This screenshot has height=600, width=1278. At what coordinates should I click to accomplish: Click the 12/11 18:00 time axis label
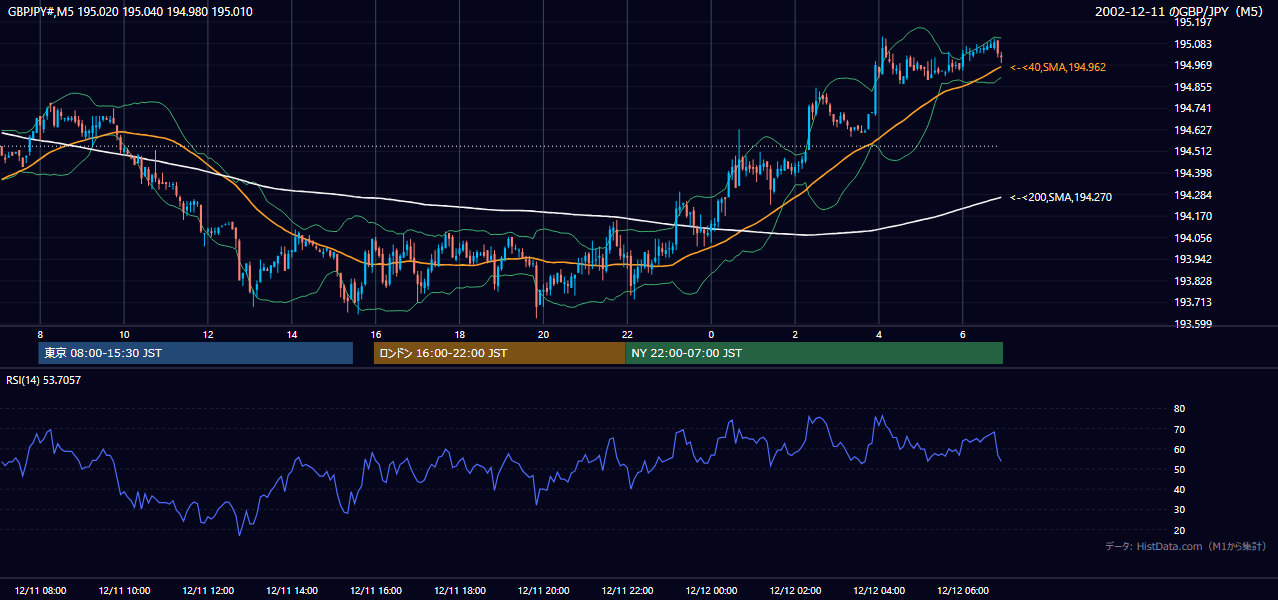[x=460, y=591]
